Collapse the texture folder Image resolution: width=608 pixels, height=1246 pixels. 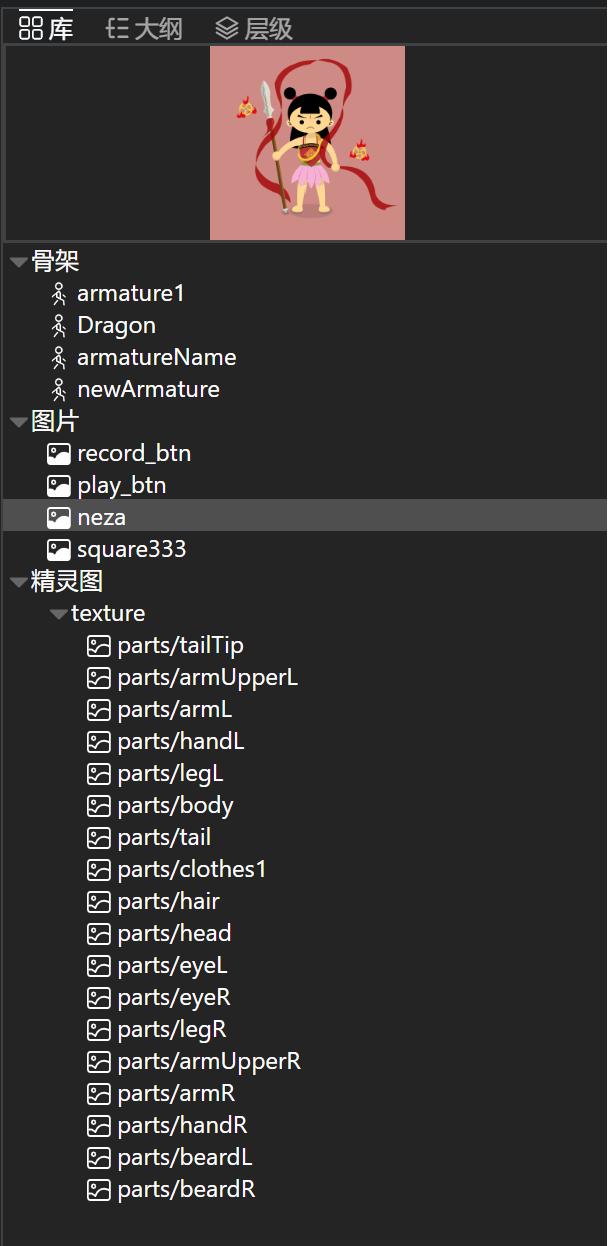pyautogui.click(x=59, y=614)
